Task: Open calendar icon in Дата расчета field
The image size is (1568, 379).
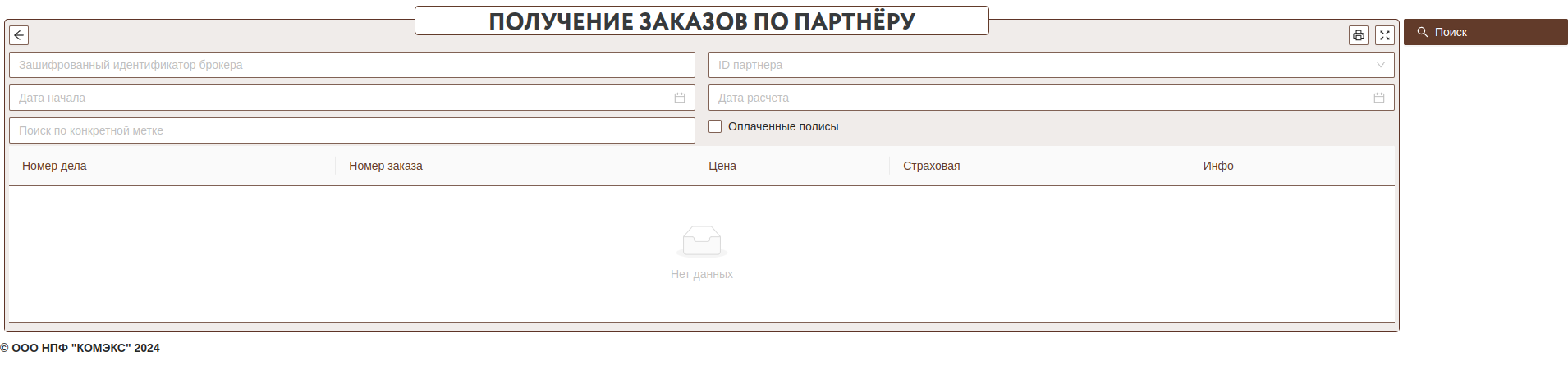Action: click(1379, 98)
